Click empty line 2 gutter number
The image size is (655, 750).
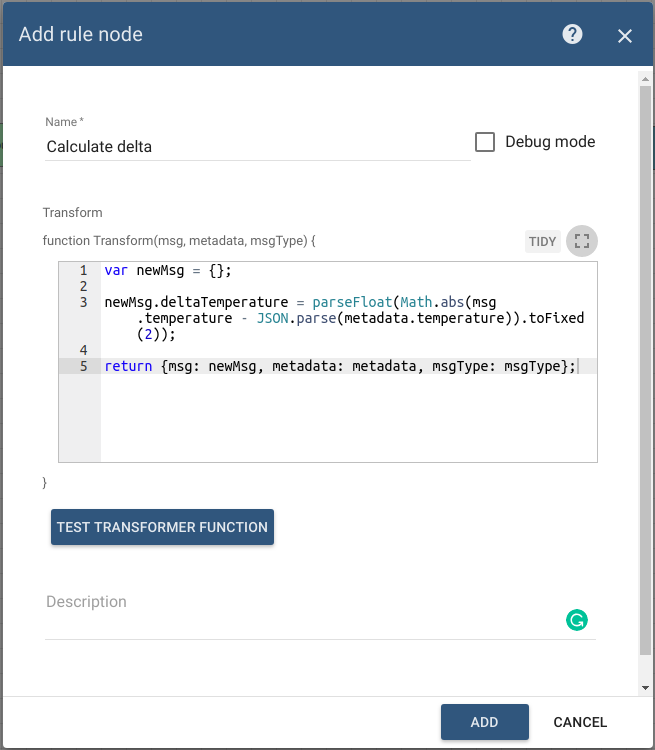click(84, 287)
